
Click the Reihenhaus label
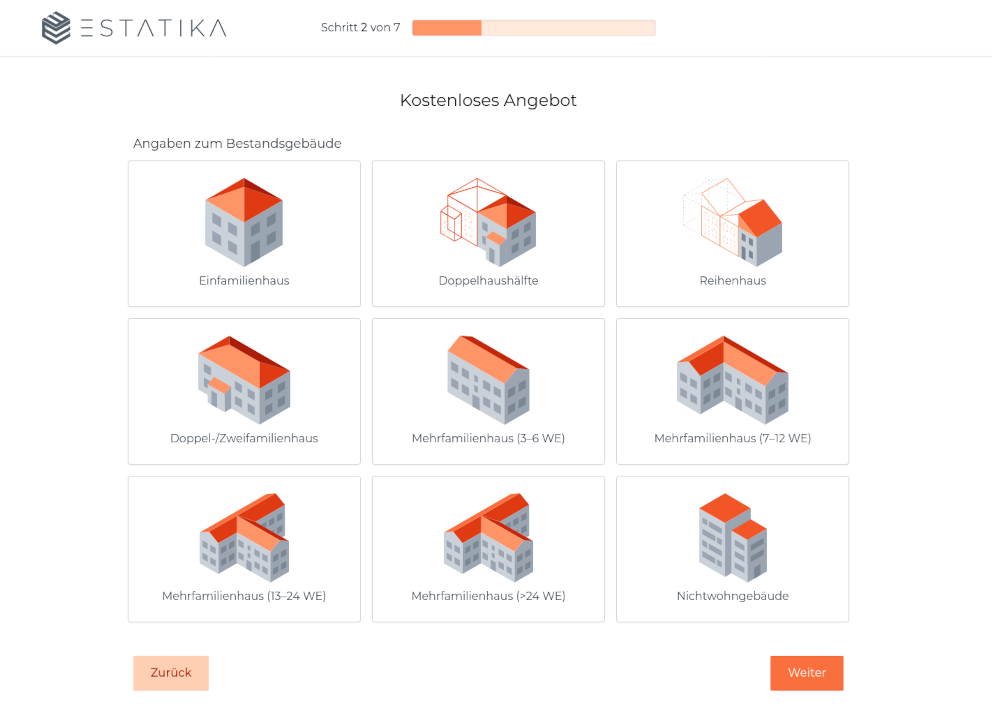pos(732,281)
